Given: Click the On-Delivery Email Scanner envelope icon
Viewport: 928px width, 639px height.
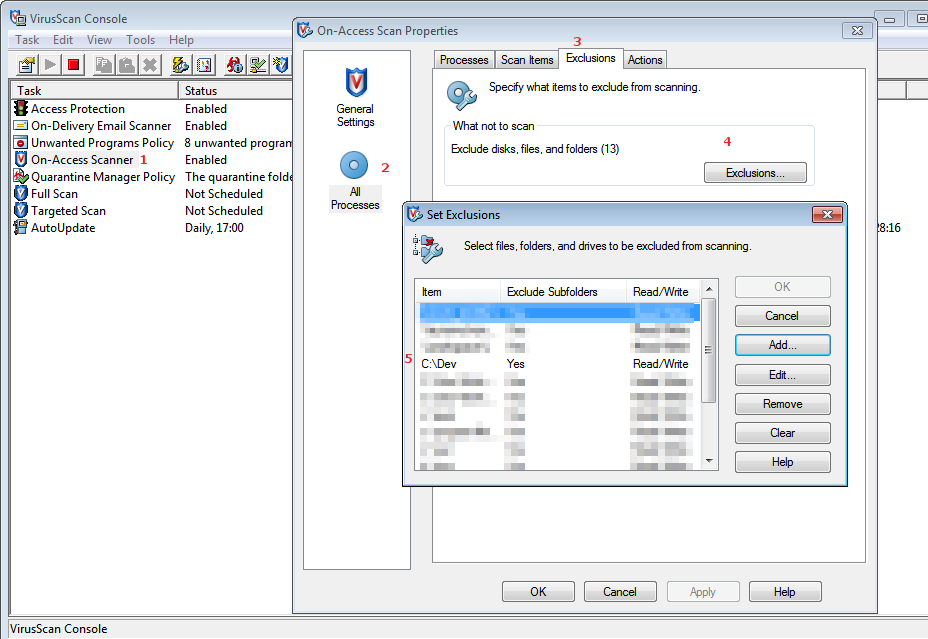Looking at the screenshot, I should point(21,125).
